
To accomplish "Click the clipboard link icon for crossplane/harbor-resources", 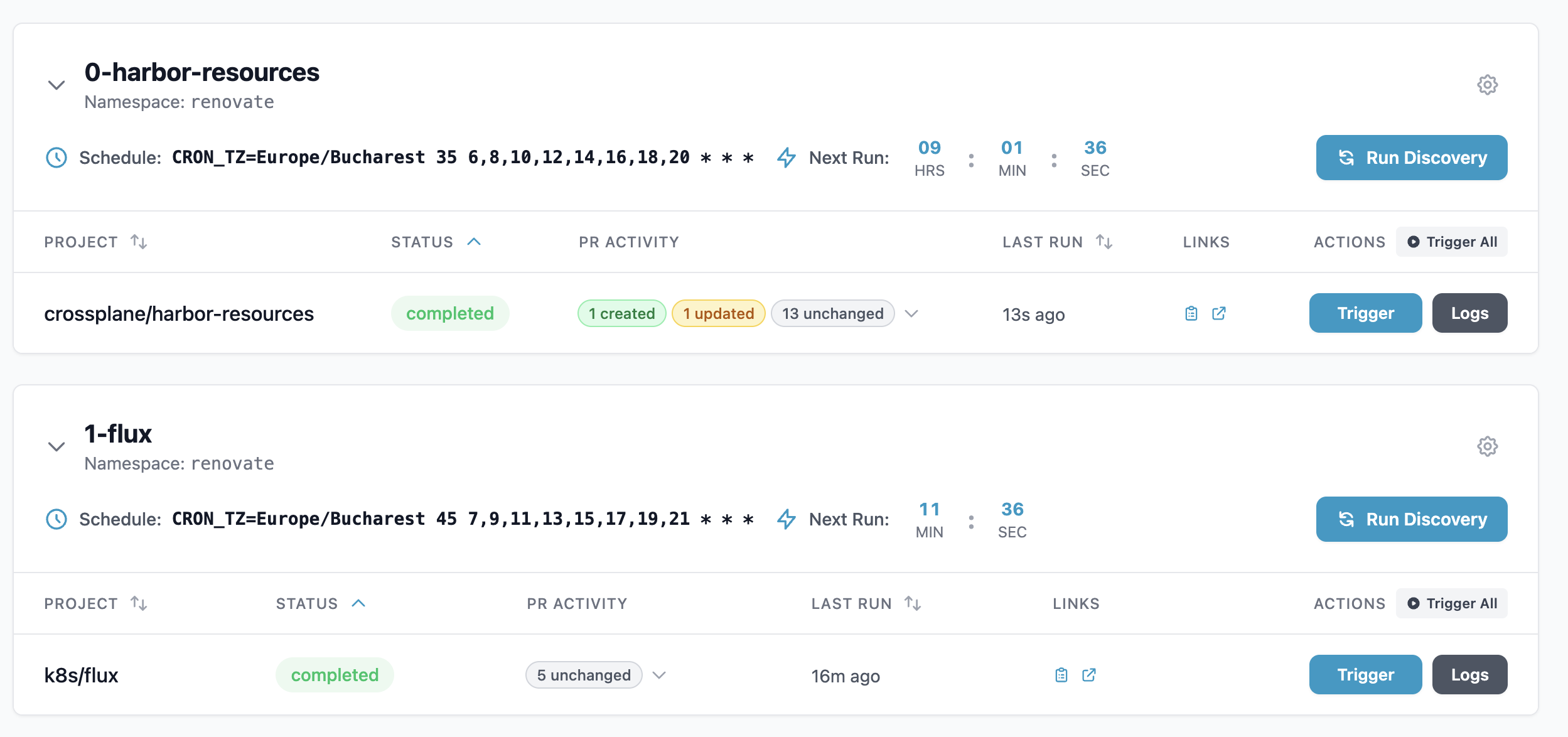I will (x=1191, y=313).
